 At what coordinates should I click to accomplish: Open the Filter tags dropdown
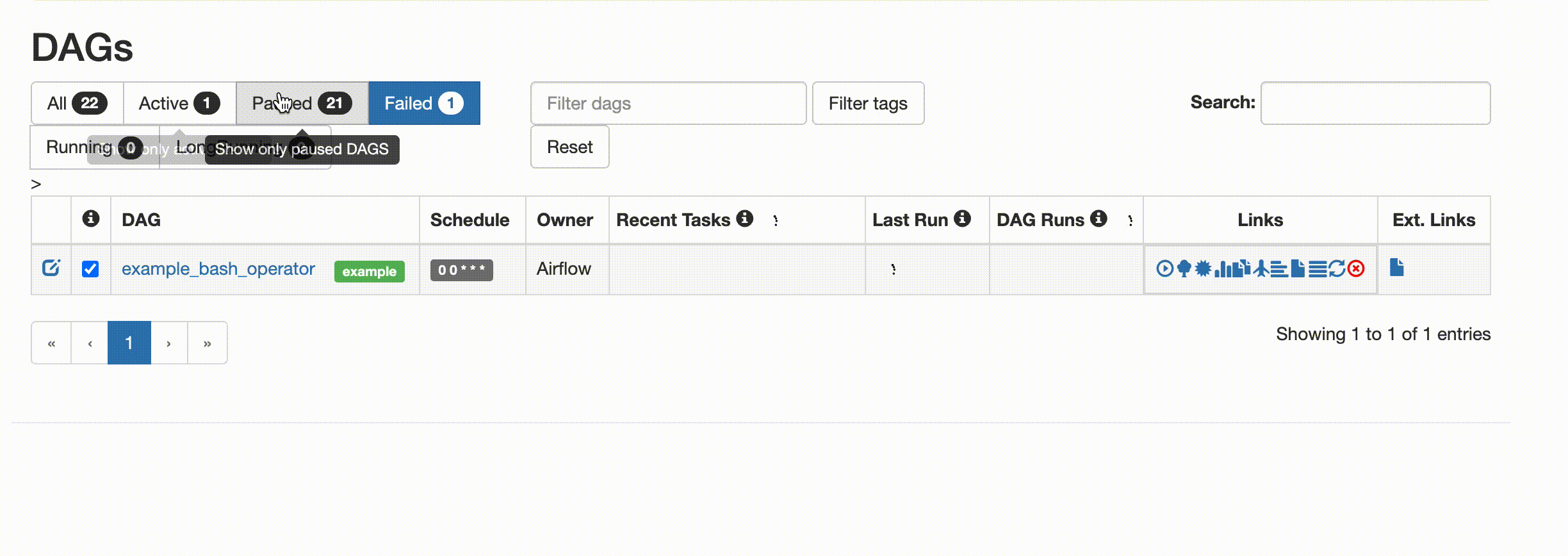[x=867, y=103]
